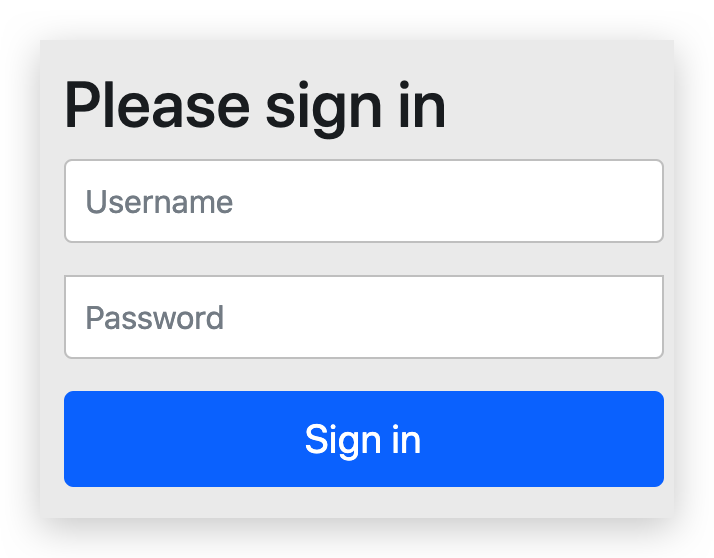Focus the Username text box
714x558 pixels.
click(x=363, y=201)
